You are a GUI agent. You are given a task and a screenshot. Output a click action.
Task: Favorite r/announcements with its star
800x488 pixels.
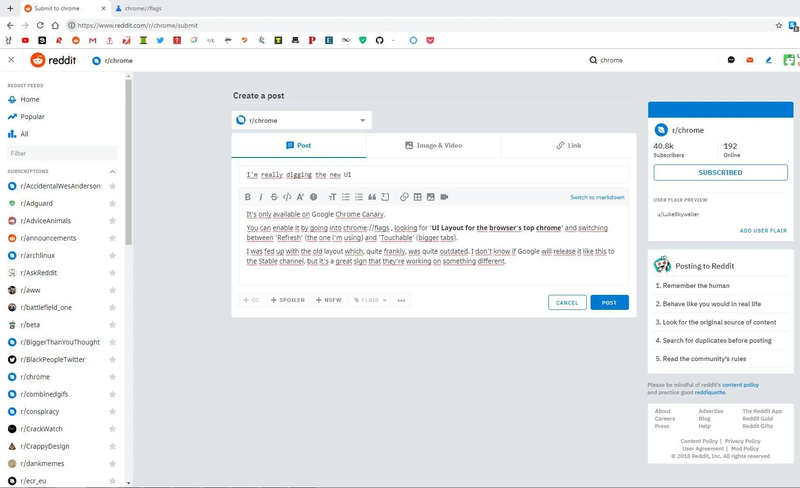click(112, 238)
